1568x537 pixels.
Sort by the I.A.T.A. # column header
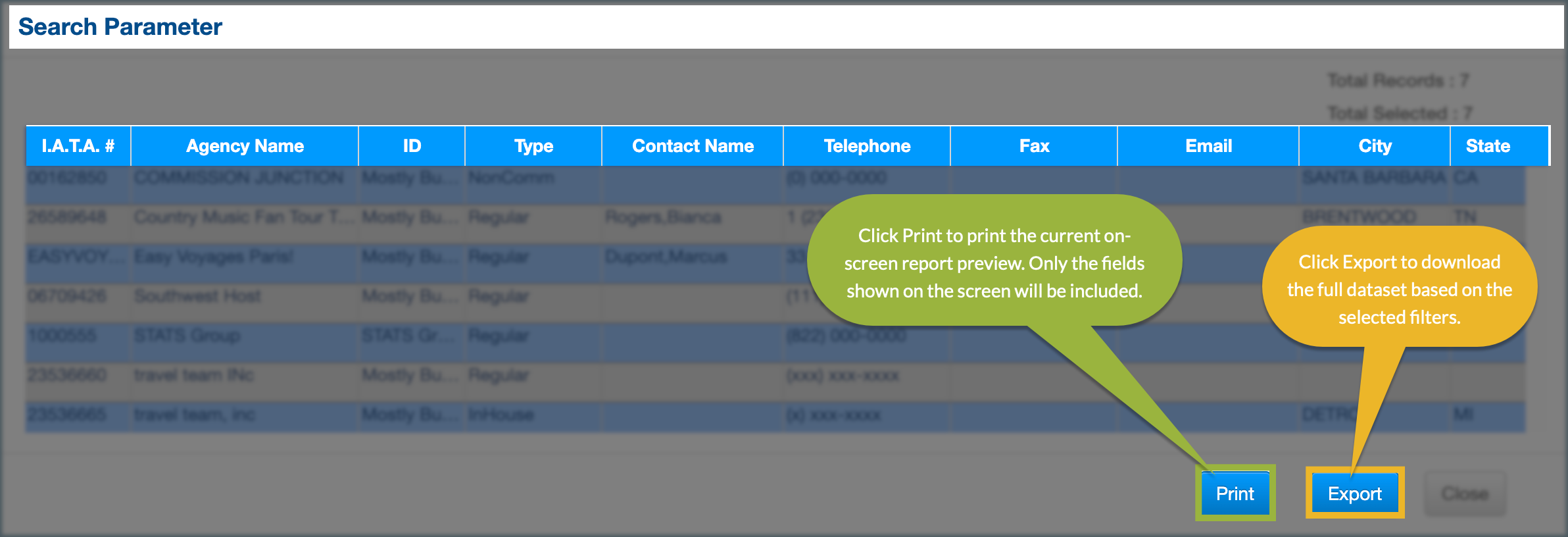tap(78, 146)
